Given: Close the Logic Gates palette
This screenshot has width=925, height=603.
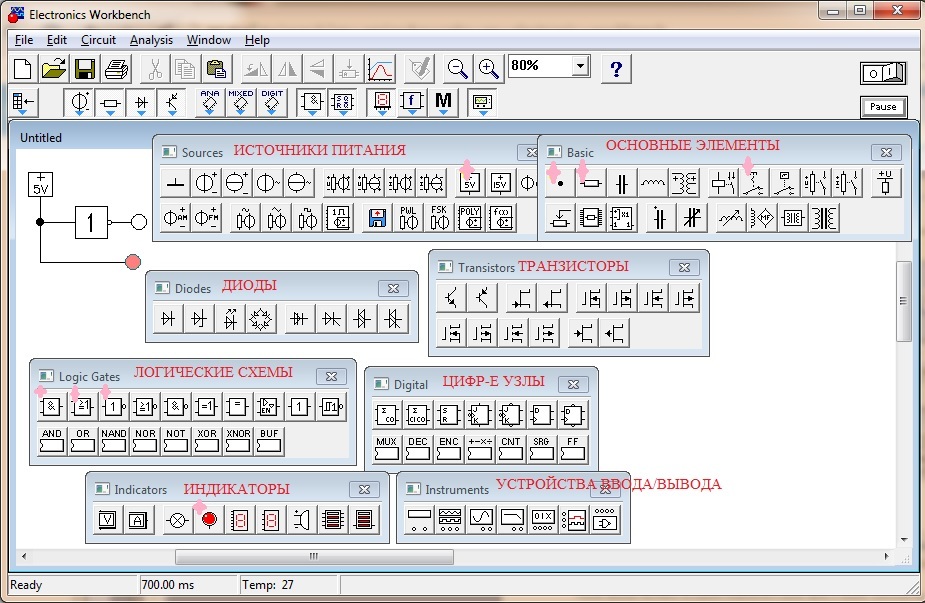Looking at the screenshot, I should tap(331, 376).
